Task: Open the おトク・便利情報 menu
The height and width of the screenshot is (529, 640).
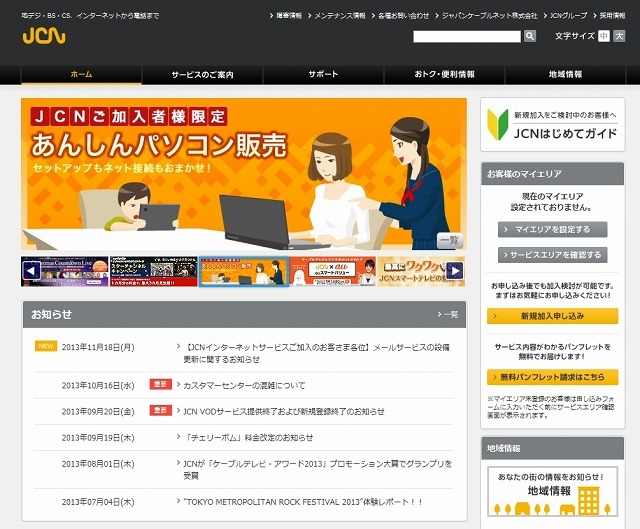Action: coord(444,74)
